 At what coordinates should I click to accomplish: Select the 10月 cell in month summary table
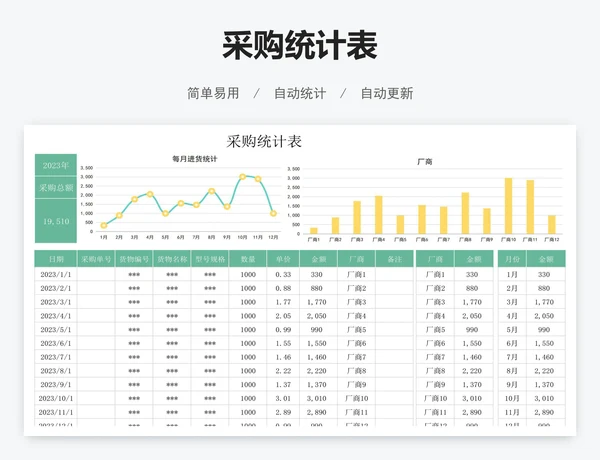pos(512,398)
